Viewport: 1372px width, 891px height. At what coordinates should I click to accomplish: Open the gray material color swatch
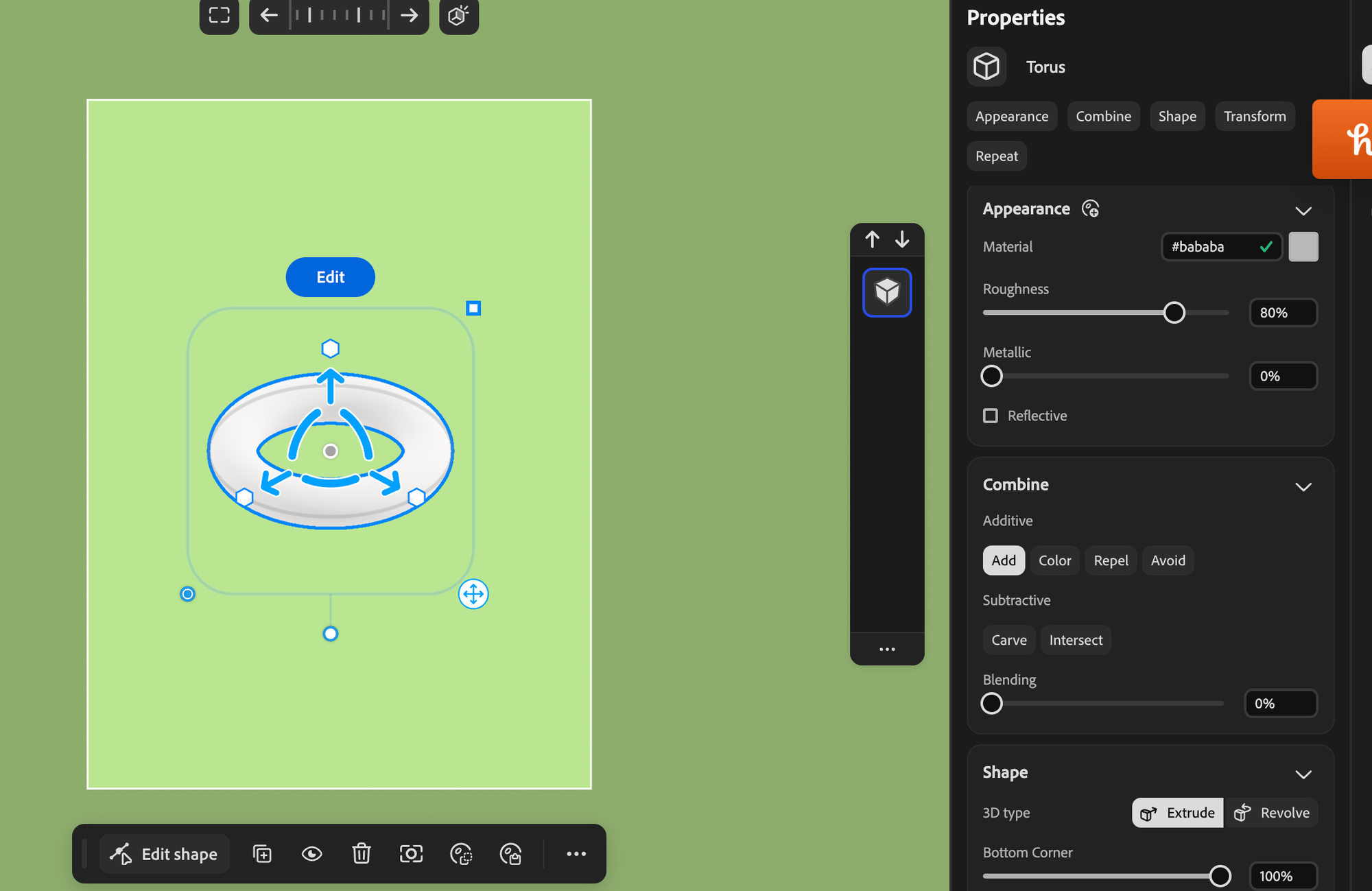tap(1303, 246)
